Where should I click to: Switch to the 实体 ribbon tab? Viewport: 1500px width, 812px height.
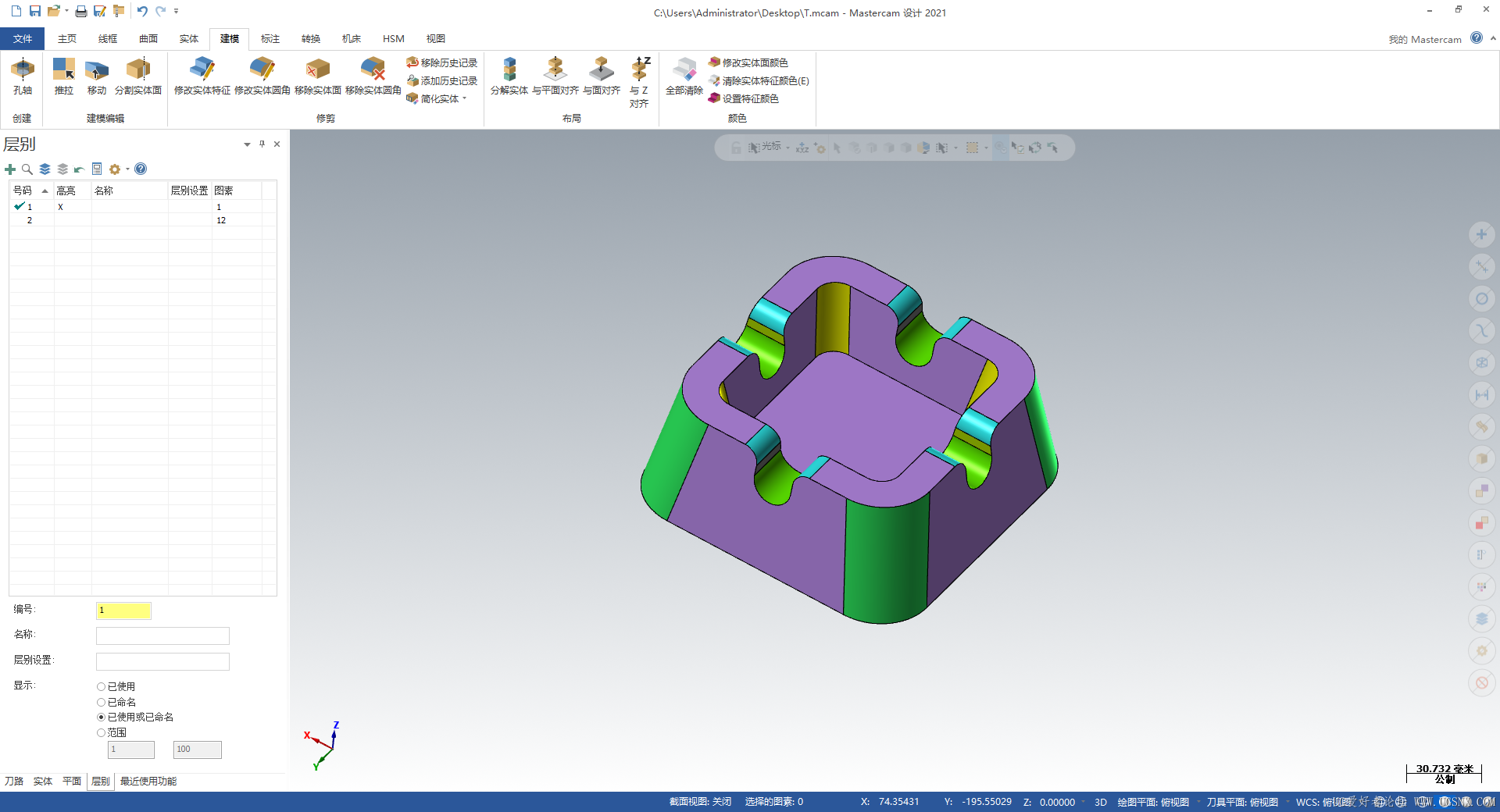[189, 39]
